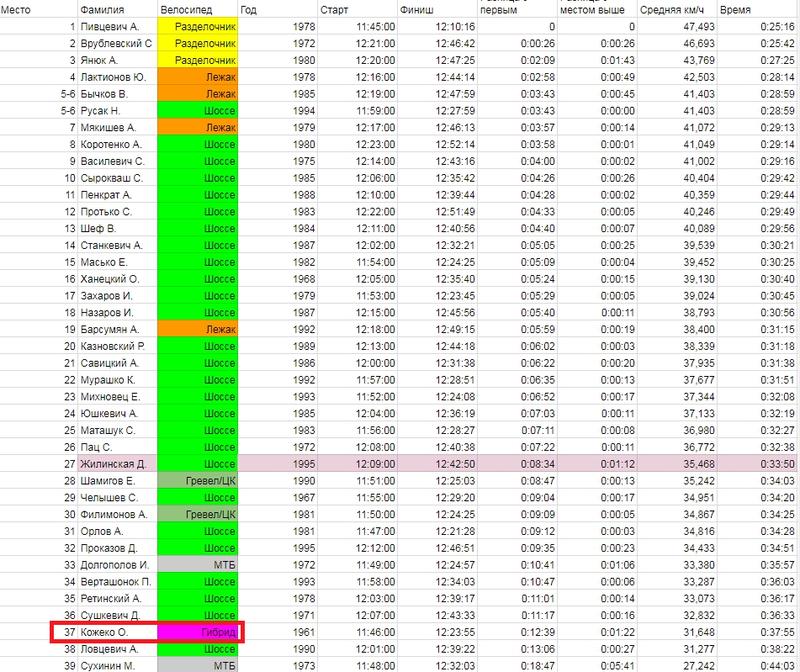The height and width of the screenshot is (672, 800).
Task: Click the name cell 'Лактионов Ю.'
Action: tap(118, 77)
